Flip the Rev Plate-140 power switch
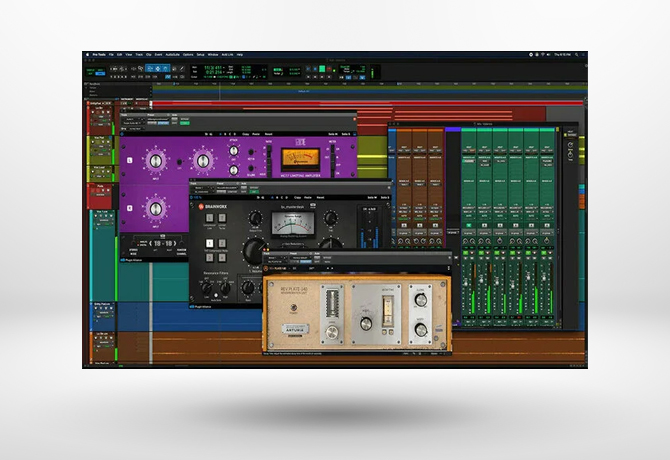Image resolution: width=670 pixels, height=460 pixels. click(x=293, y=308)
